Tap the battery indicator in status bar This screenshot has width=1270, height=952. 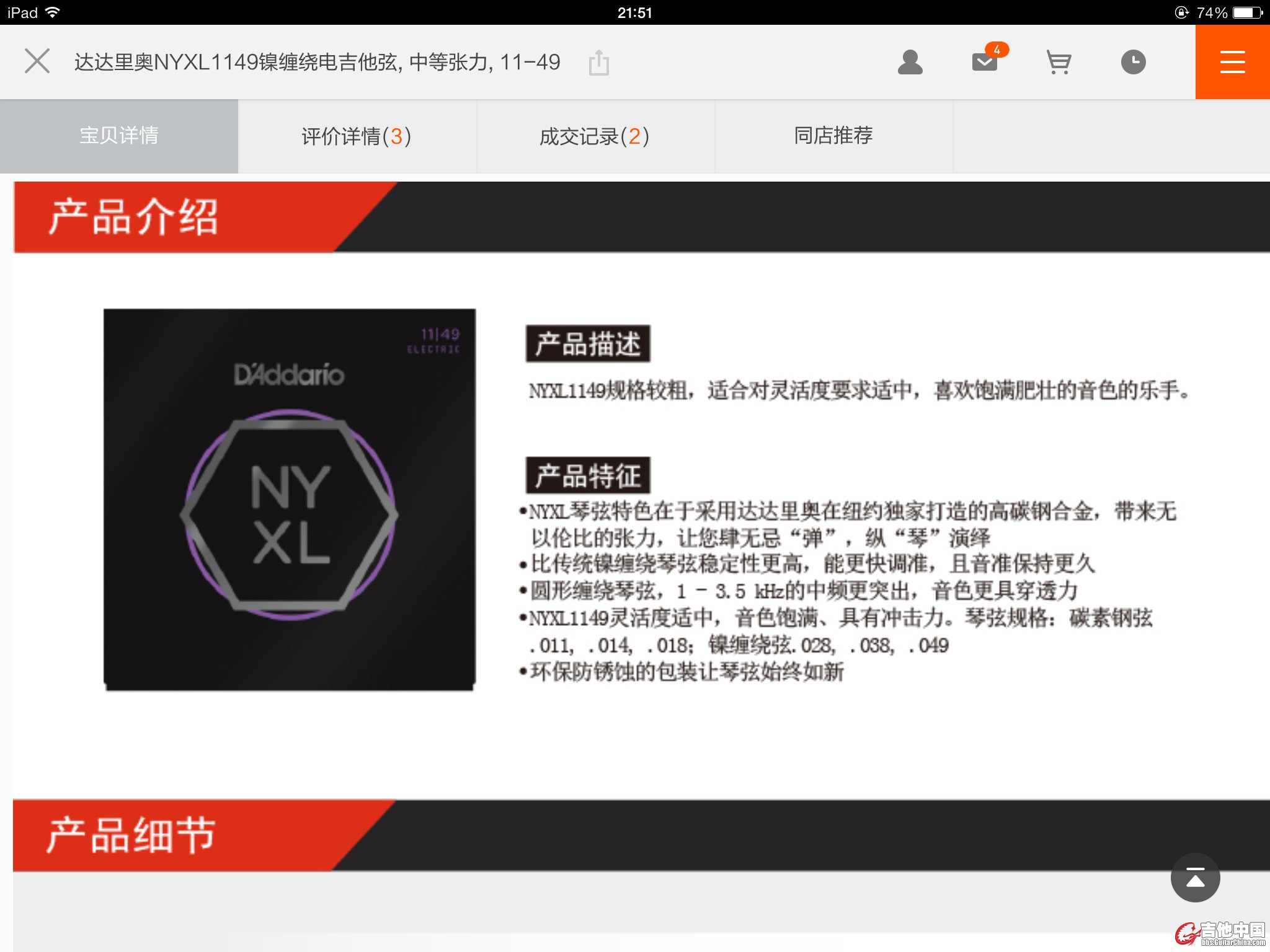tap(1248, 12)
